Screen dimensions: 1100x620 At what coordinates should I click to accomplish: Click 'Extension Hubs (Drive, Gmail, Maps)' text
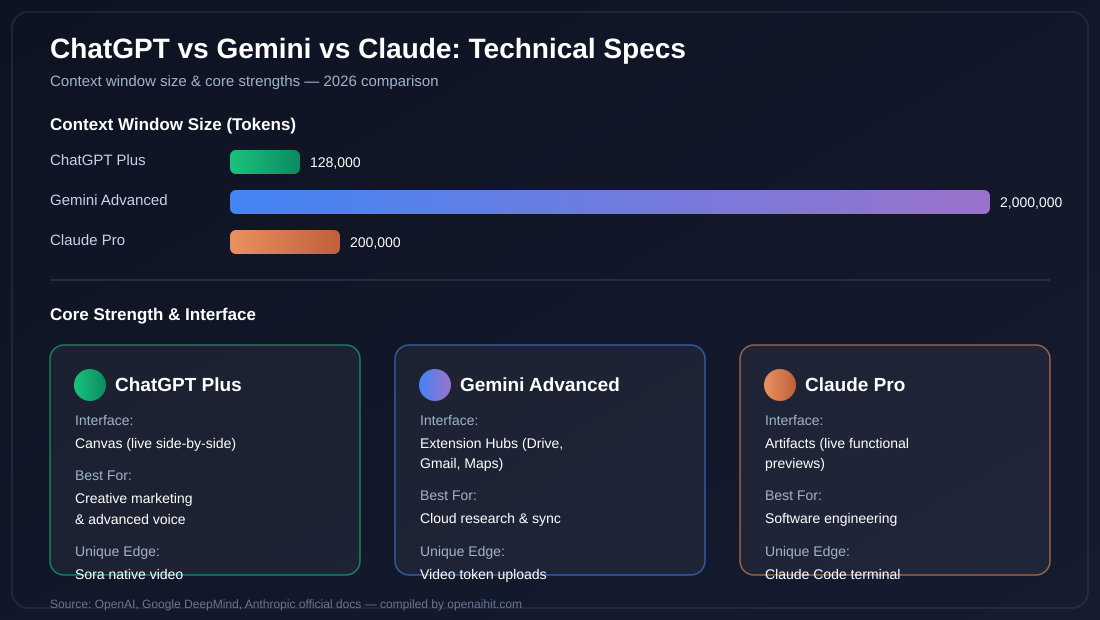click(x=491, y=454)
